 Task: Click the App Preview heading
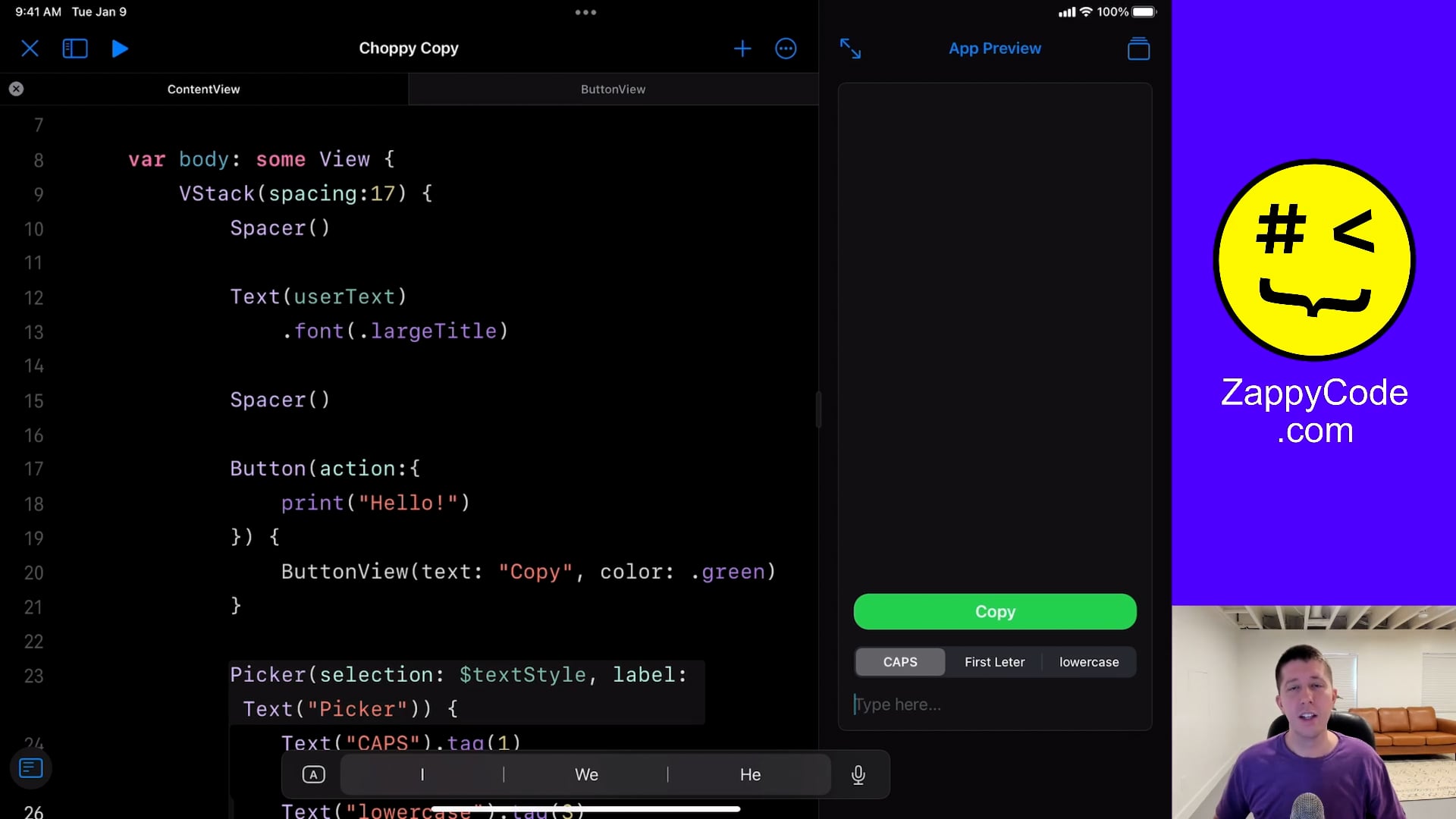click(995, 48)
